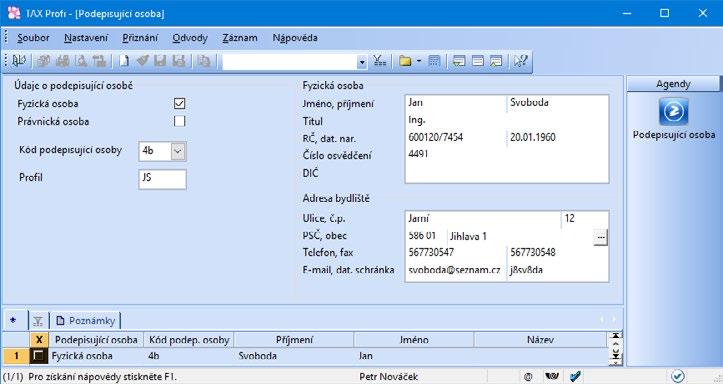Screen dimensions: 723x384
Task: Click the owl-like icon in status bar
Action: point(551,377)
